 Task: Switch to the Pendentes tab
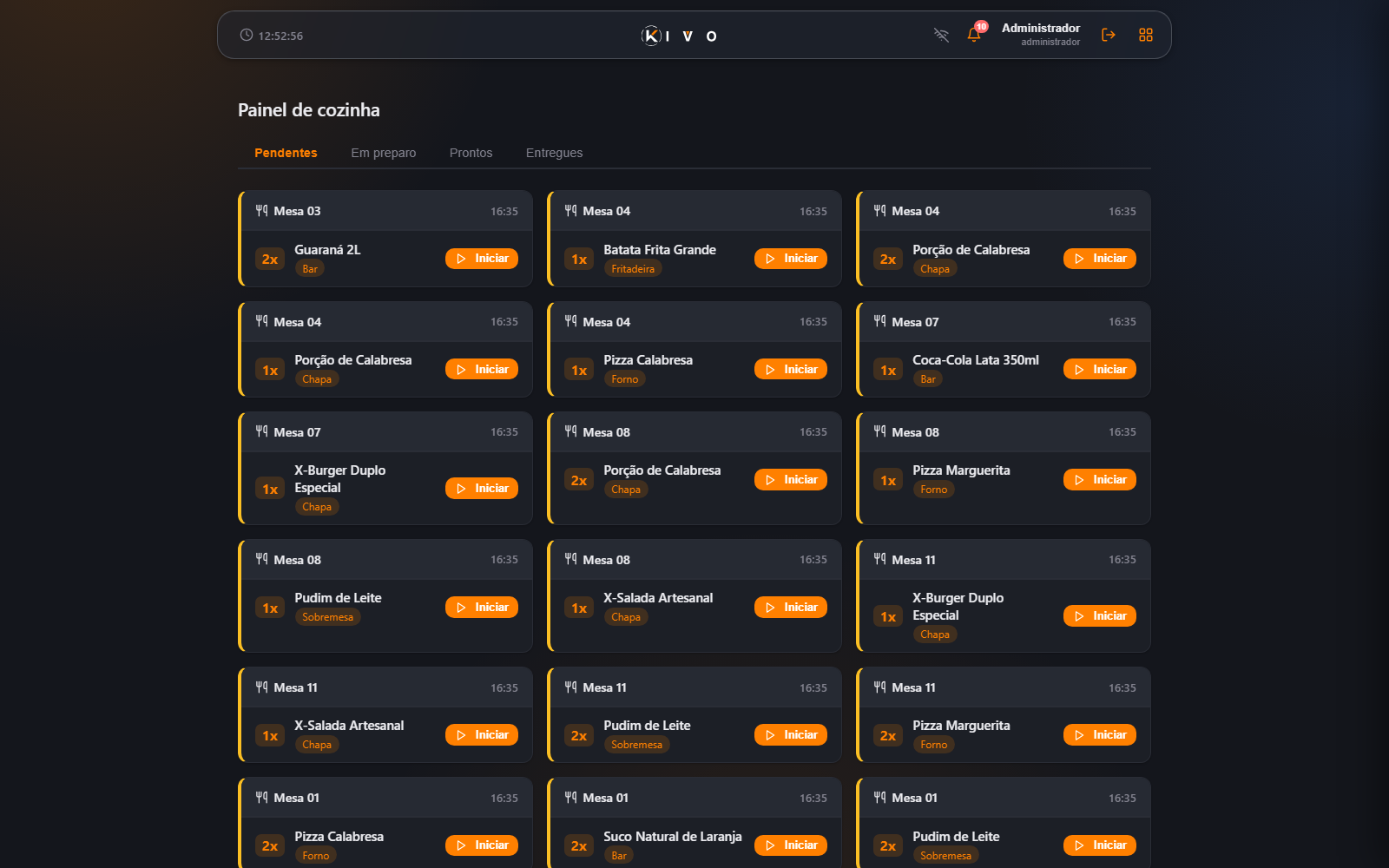click(x=286, y=153)
